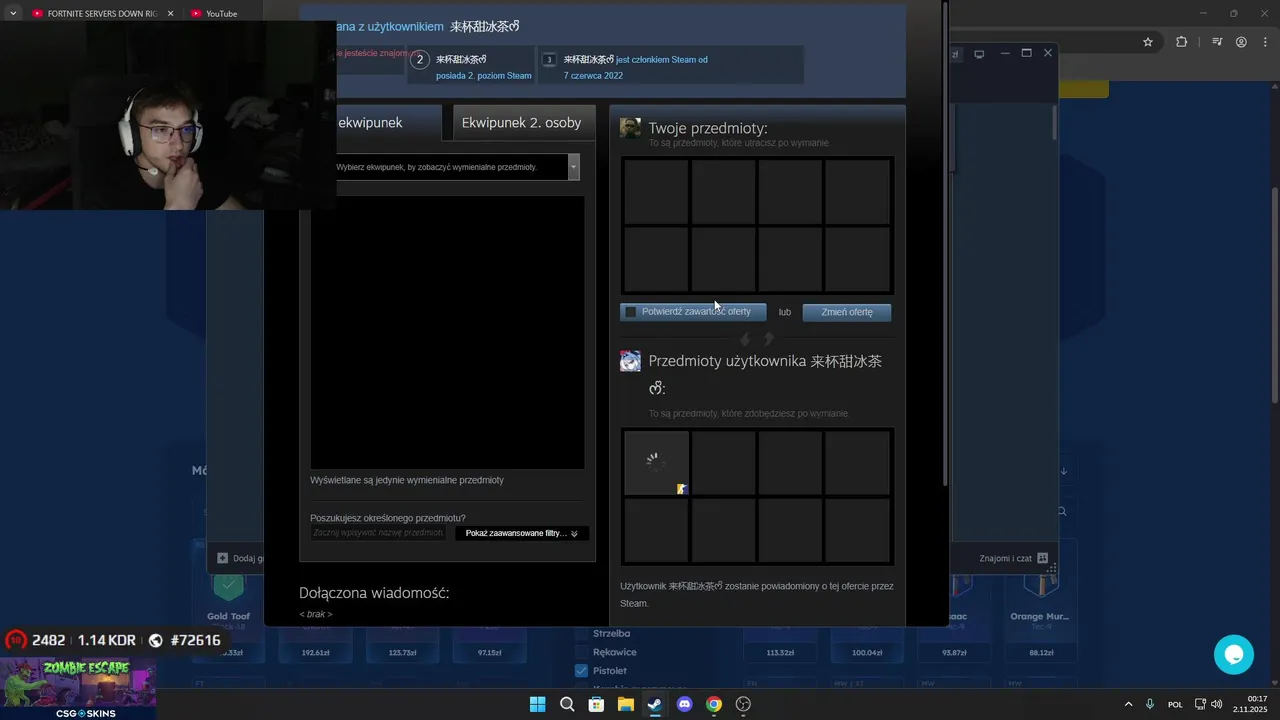Close the Fortnite Servers Down tab
Screen dimensions: 1280x720
170,14
